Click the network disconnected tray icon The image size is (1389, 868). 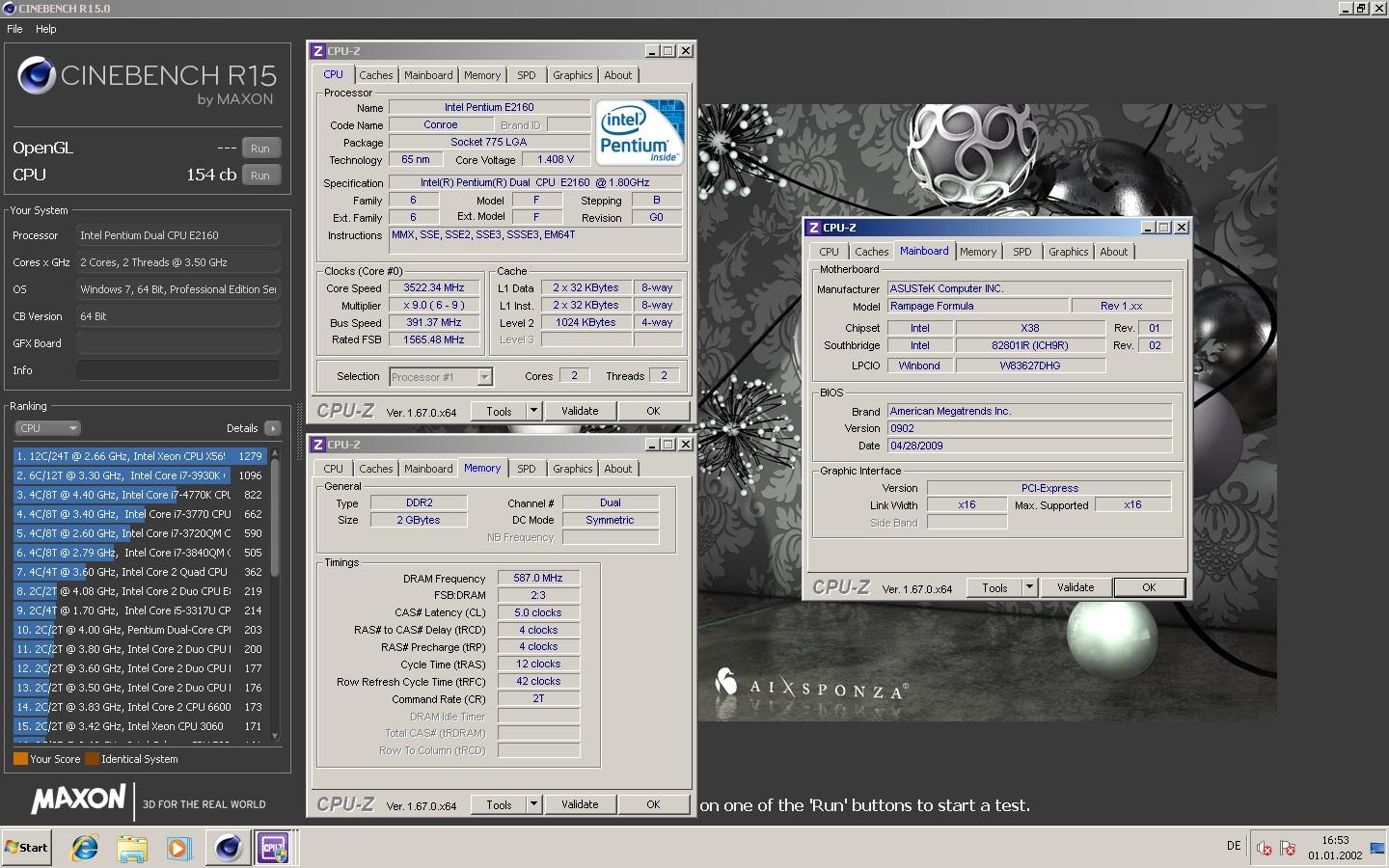click(x=1288, y=848)
